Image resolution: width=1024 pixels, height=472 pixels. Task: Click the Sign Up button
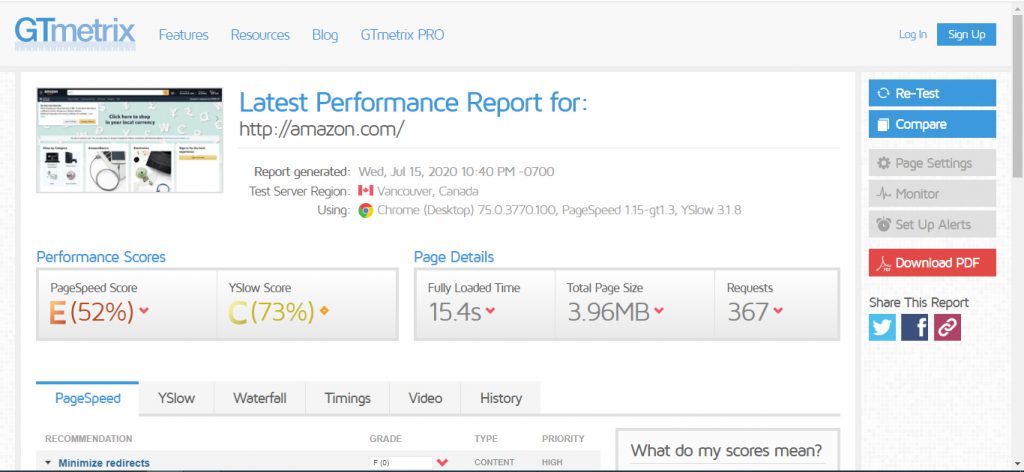click(967, 35)
